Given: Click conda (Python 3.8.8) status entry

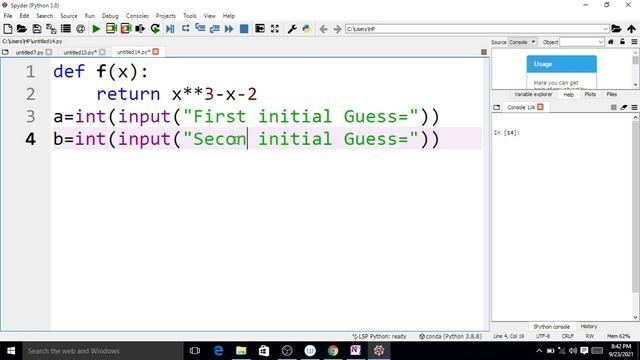Looking at the screenshot, I should click(x=450, y=336).
